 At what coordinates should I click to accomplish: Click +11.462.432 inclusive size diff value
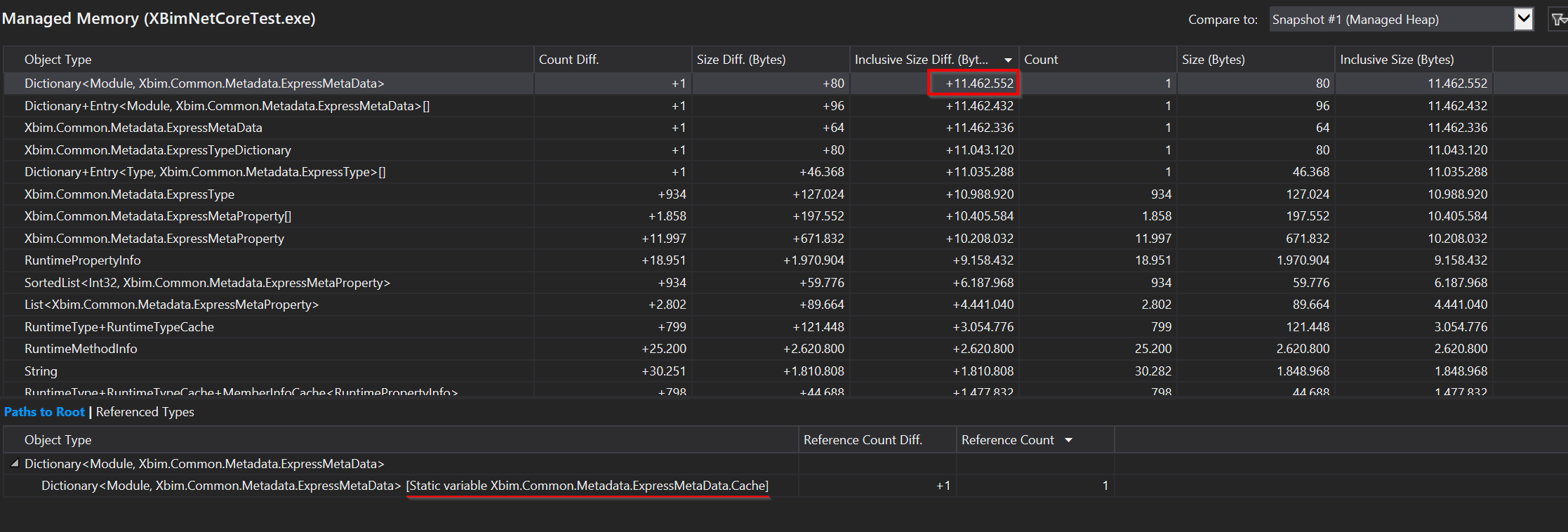(x=979, y=106)
